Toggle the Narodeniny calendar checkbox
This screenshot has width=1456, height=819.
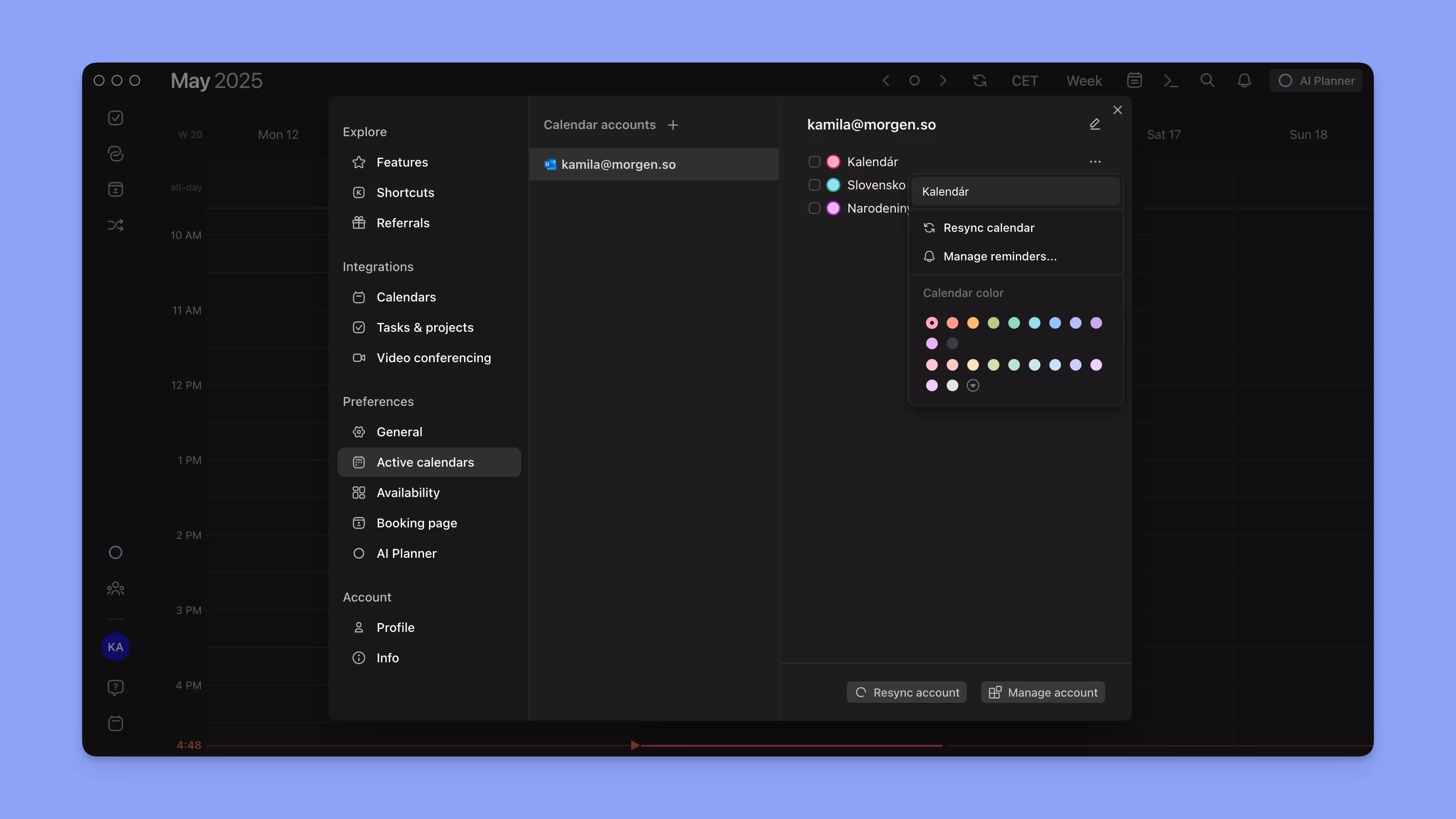(815, 208)
